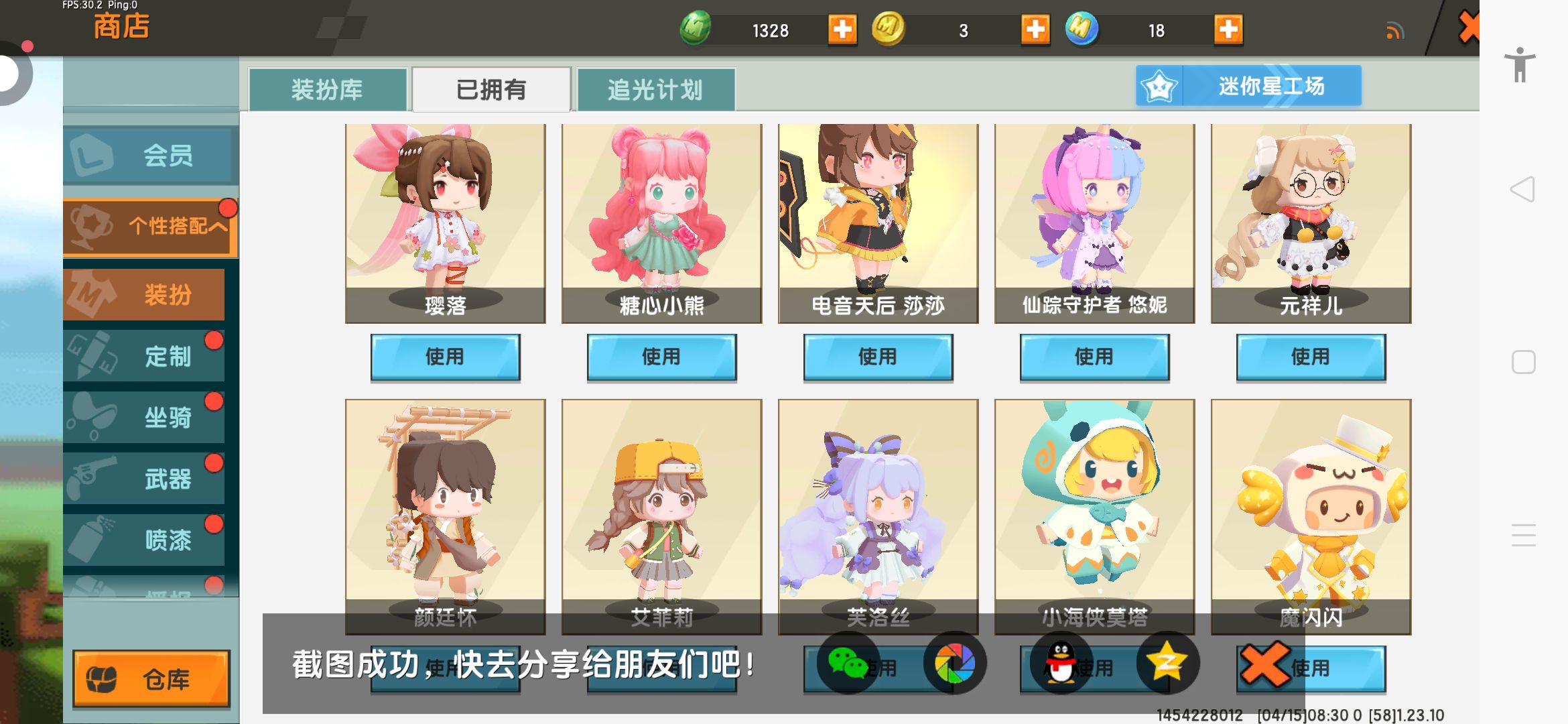
Task: Share to Qzone yellow star icon
Action: point(1167,663)
